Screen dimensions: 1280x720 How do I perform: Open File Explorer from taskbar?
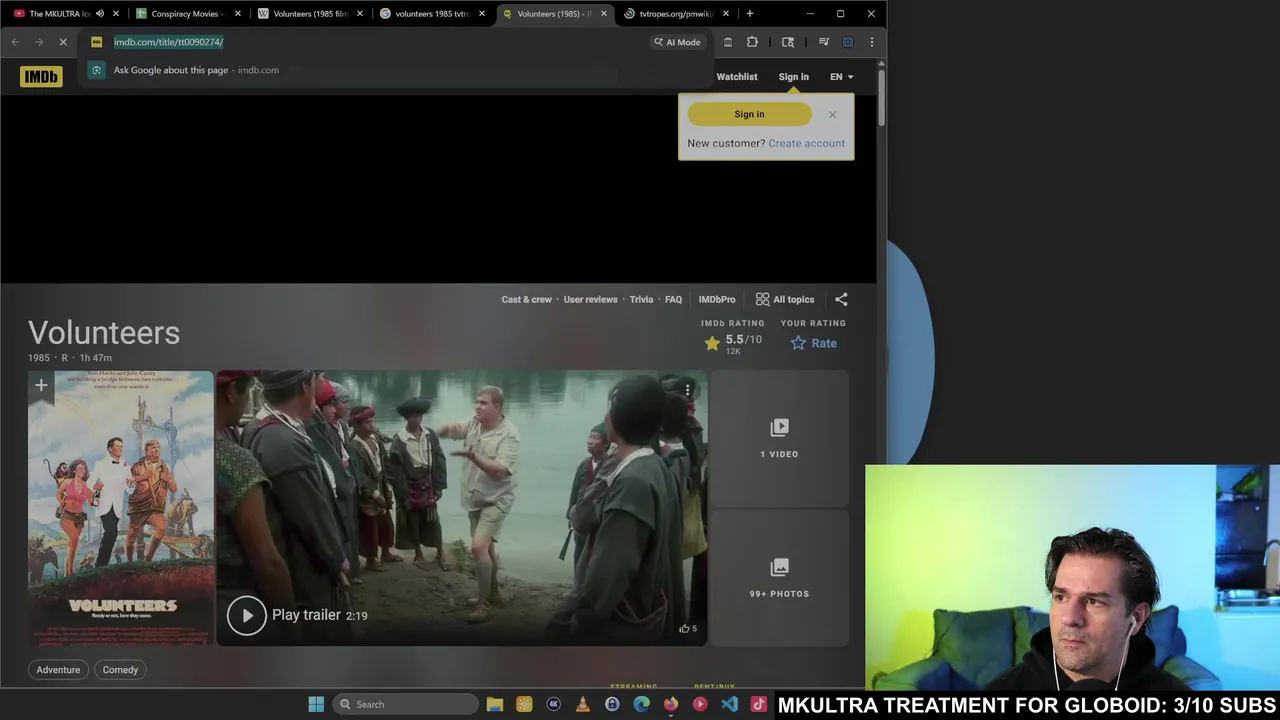click(x=494, y=704)
